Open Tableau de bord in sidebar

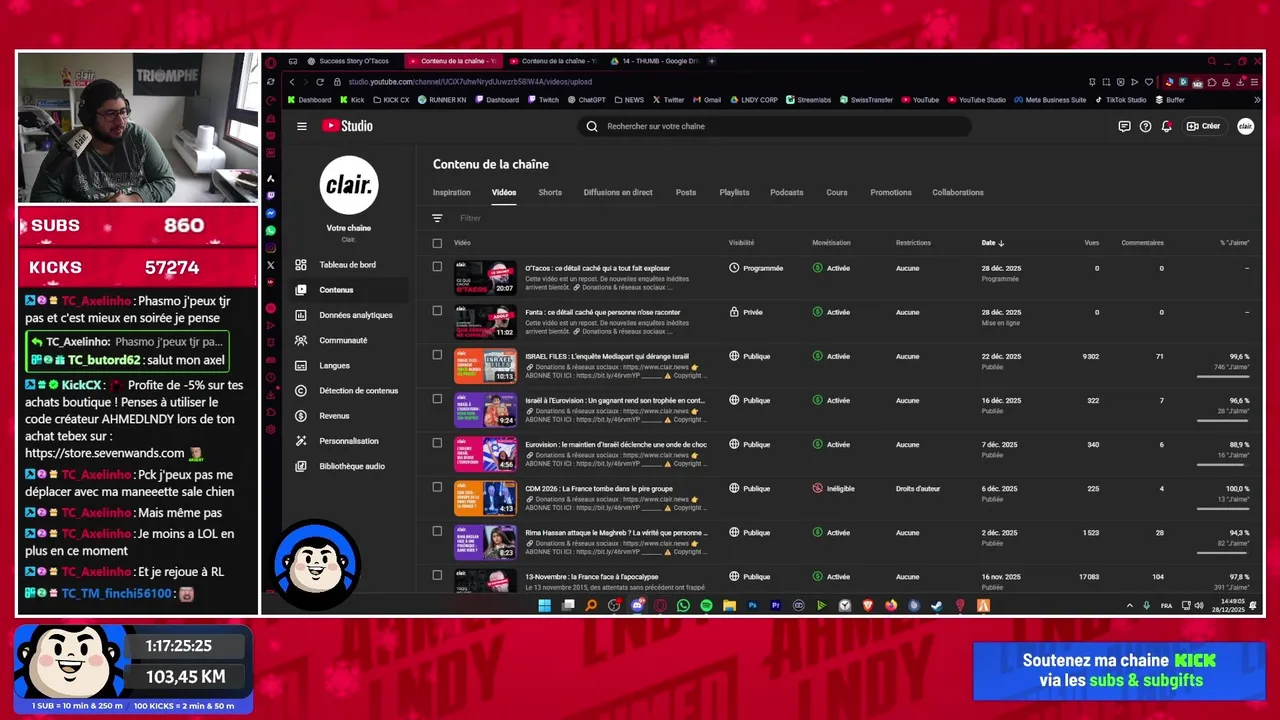coord(346,265)
